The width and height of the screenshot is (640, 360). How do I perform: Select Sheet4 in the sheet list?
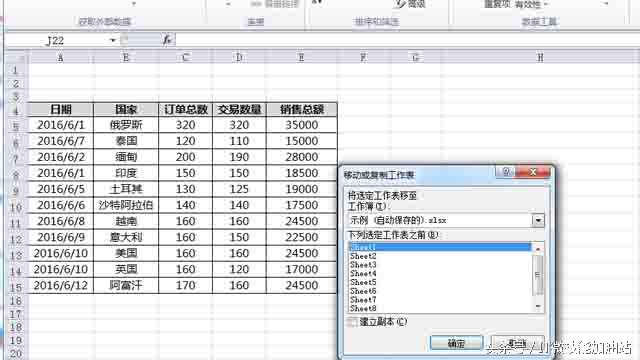click(440, 273)
